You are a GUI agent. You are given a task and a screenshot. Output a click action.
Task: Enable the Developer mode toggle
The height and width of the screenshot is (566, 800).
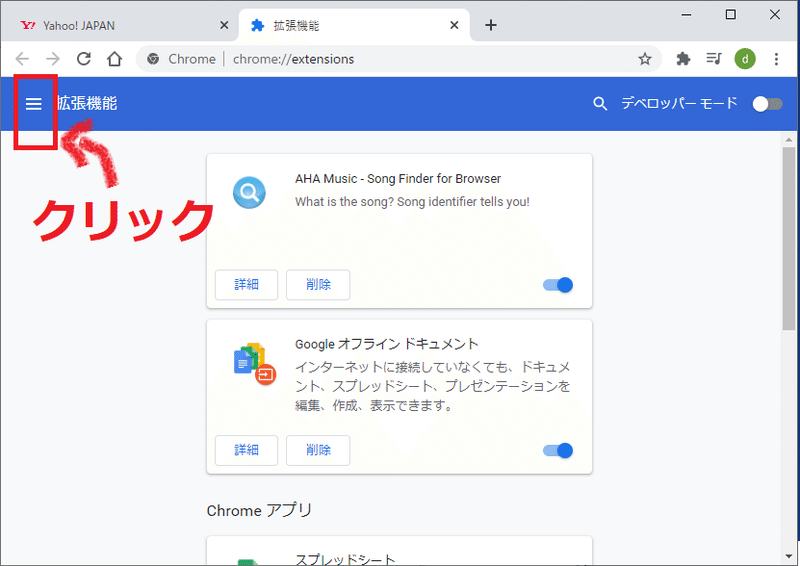click(x=767, y=104)
